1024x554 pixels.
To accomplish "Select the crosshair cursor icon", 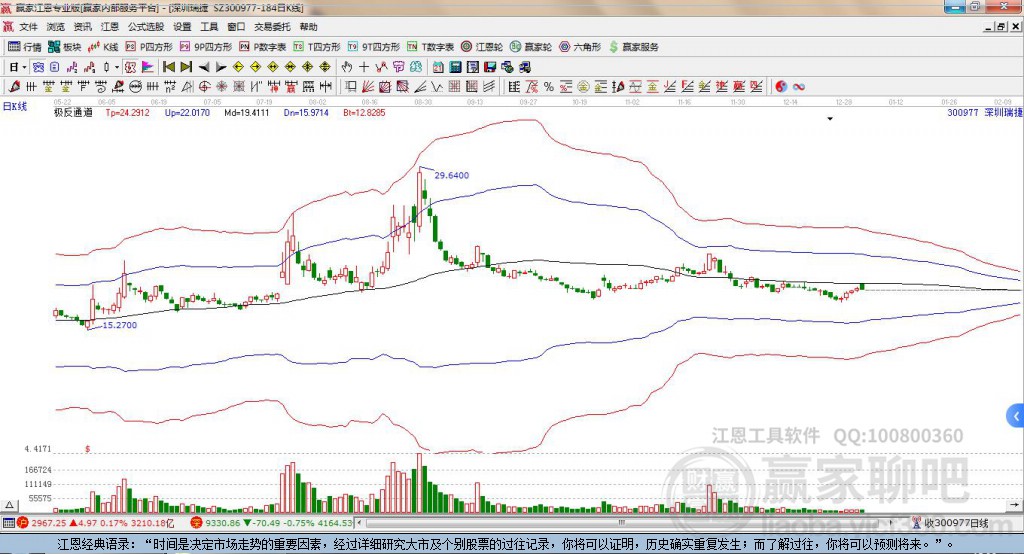I will point(364,67).
